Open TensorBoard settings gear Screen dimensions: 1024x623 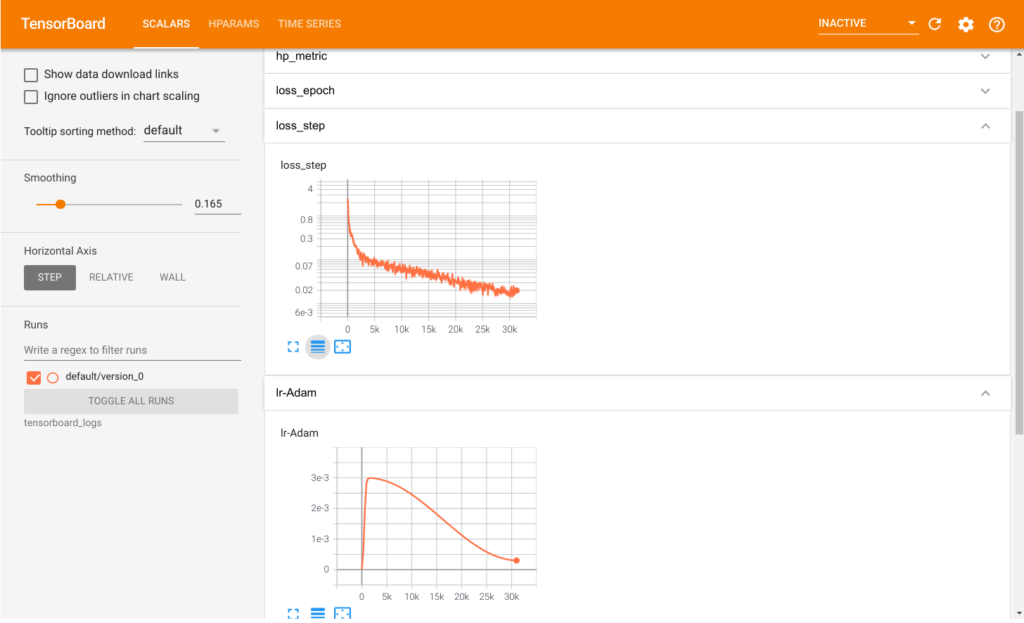click(x=965, y=24)
